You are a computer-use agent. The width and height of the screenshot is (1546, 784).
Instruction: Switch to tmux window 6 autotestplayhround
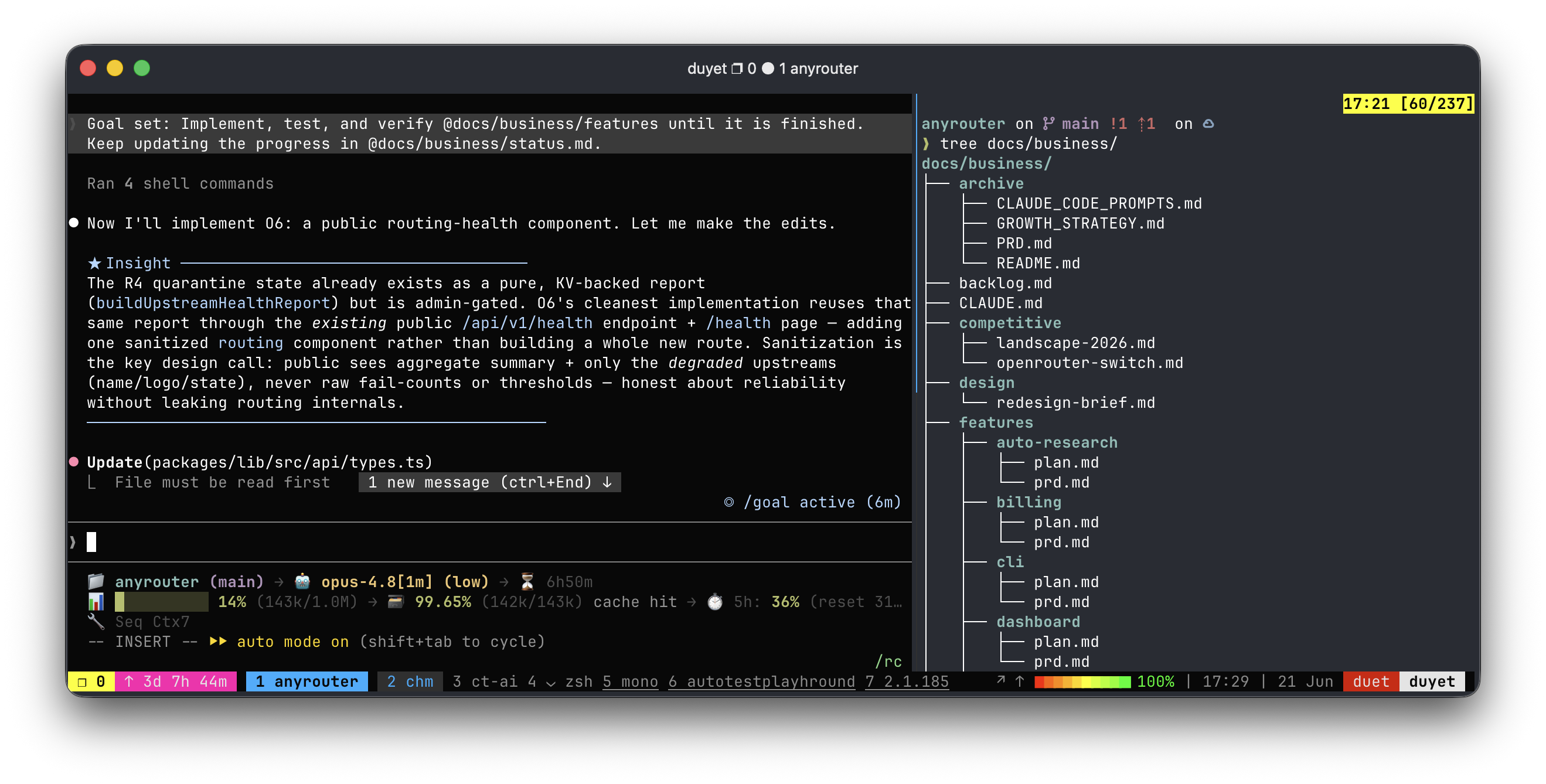pyautogui.click(x=762, y=681)
